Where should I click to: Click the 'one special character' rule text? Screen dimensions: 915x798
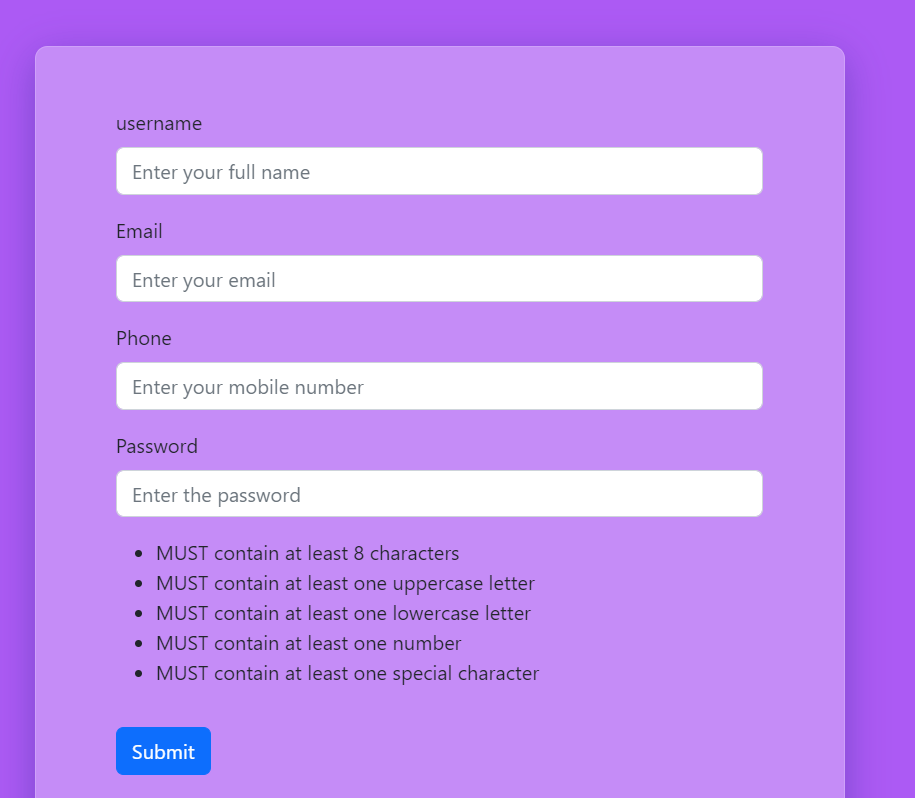tap(446, 673)
